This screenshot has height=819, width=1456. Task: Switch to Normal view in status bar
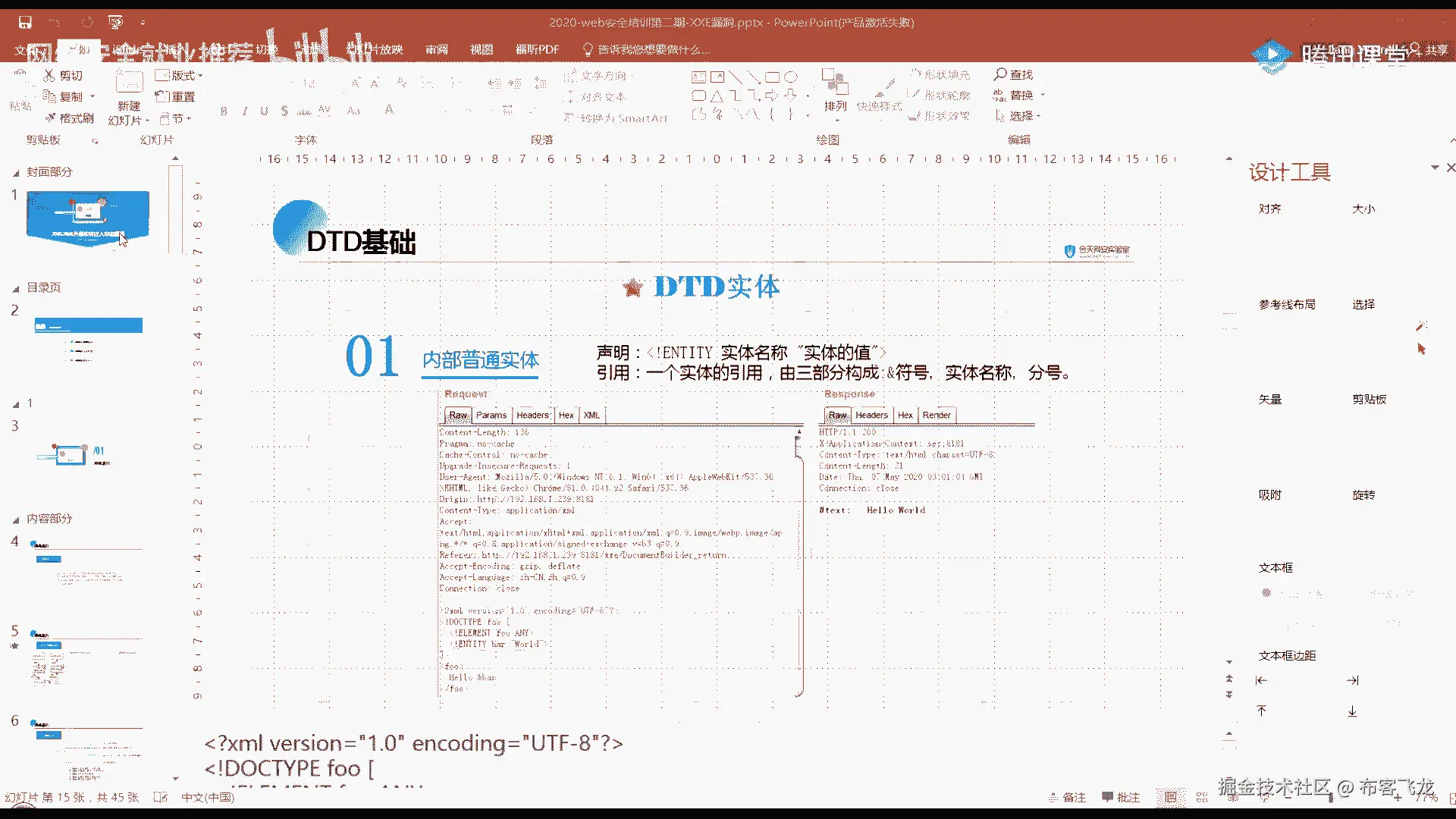[x=1171, y=797]
